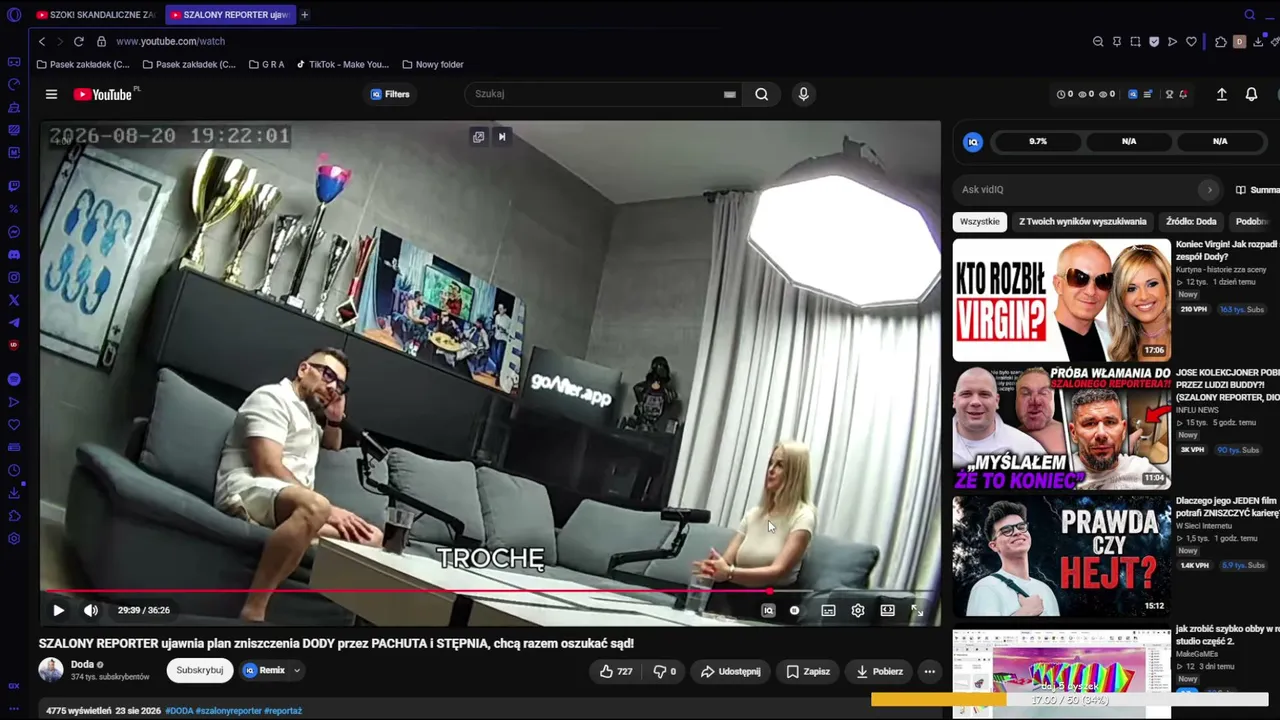Open X (Twitter) from the sidebar
Viewport: 1280px width, 720px height.
(x=14, y=300)
